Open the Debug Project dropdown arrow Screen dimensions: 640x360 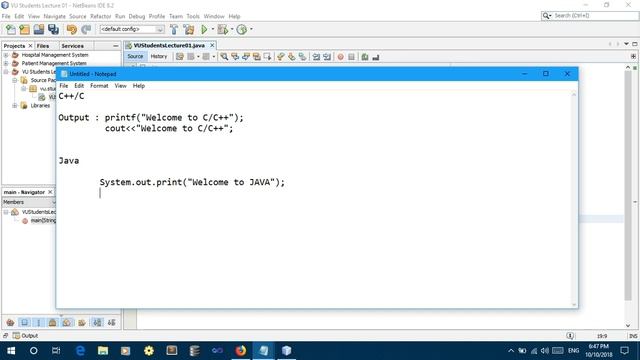[x=232, y=29]
